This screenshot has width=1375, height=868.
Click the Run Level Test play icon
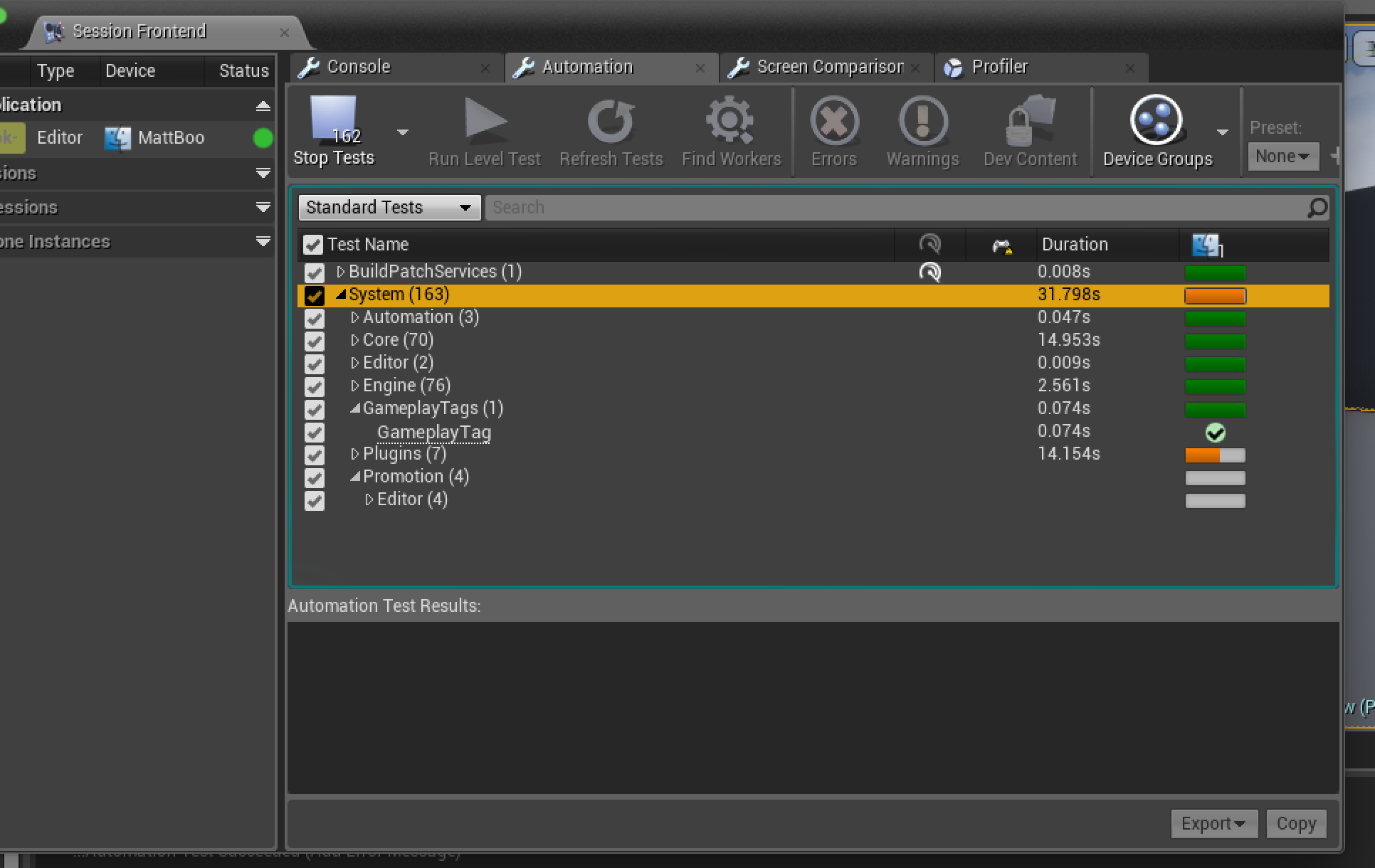[485, 119]
